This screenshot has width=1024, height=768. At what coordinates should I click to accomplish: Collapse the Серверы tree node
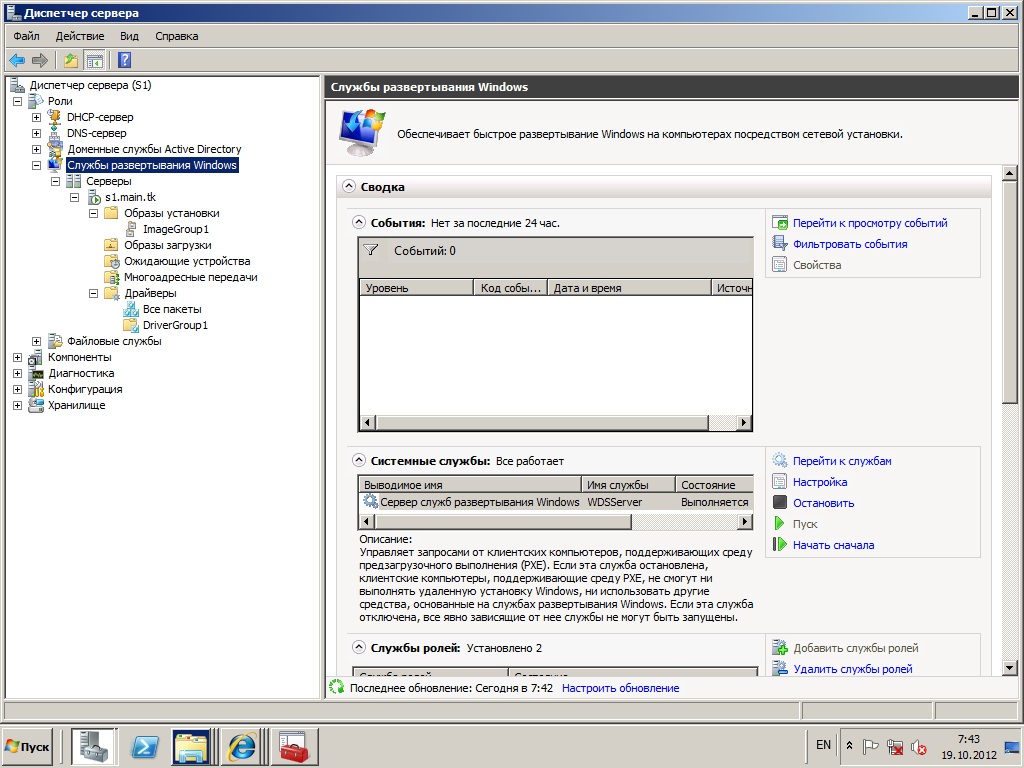coord(56,182)
